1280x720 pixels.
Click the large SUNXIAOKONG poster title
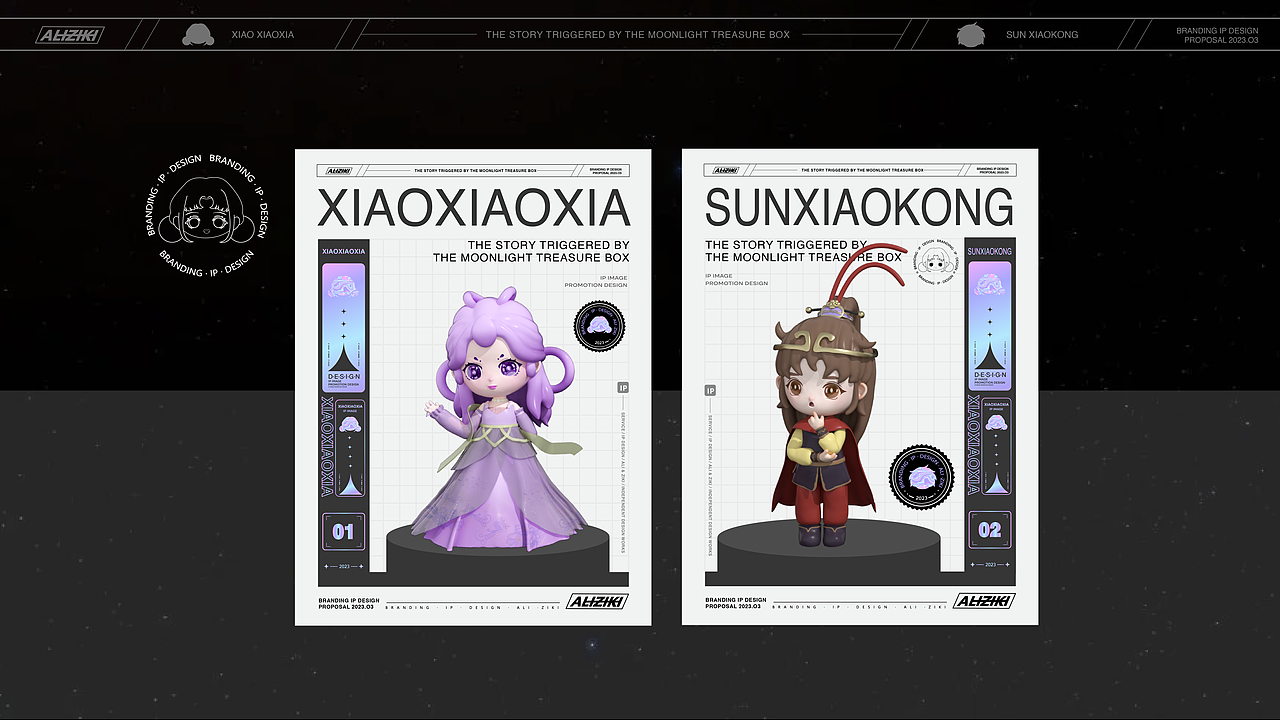(859, 208)
